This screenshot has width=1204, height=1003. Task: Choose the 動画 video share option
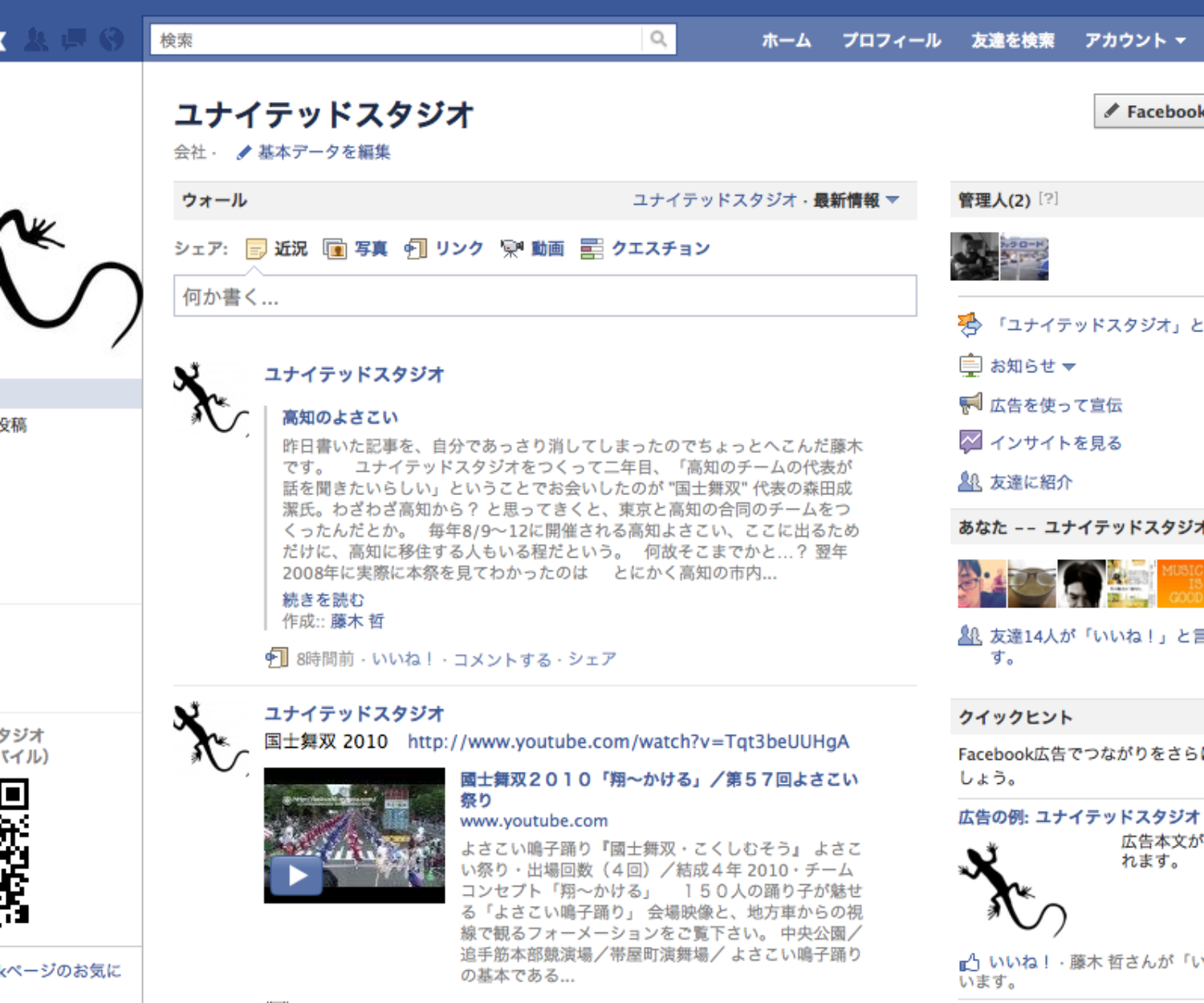[532, 249]
